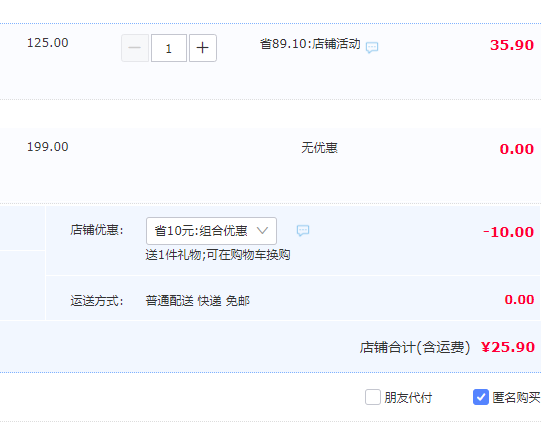The width and height of the screenshot is (552, 427).
Task: Click the chevron arrow in the 店铺优惠 combo box
Action: 263,231
